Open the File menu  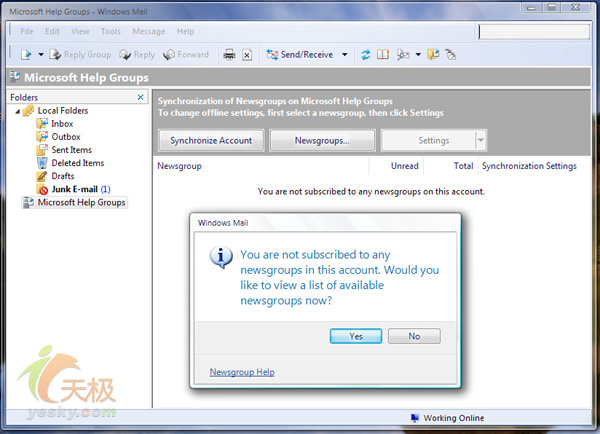[x=27, y=31]
